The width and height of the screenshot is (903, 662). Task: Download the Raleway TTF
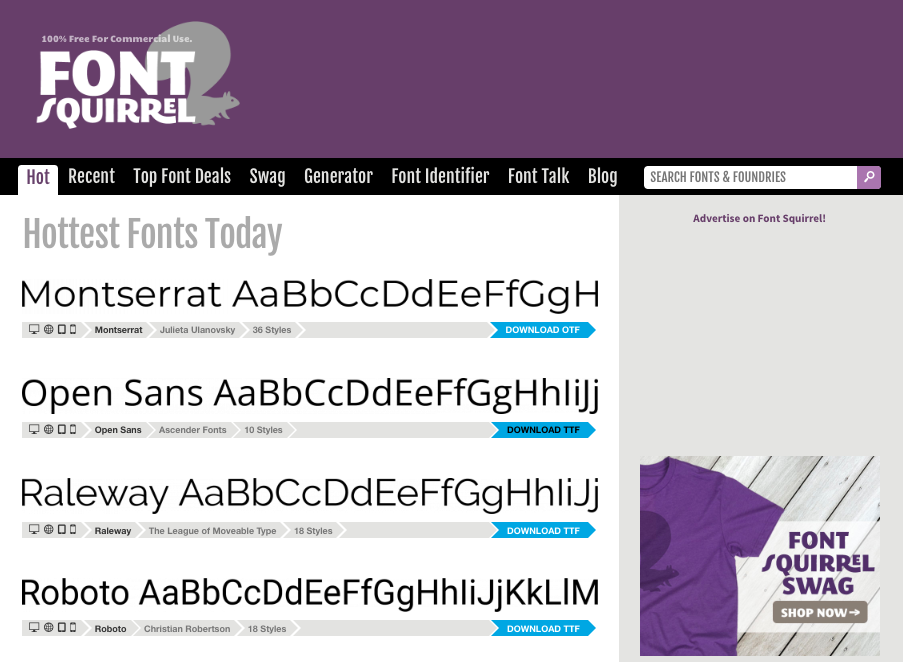point(543,531)
